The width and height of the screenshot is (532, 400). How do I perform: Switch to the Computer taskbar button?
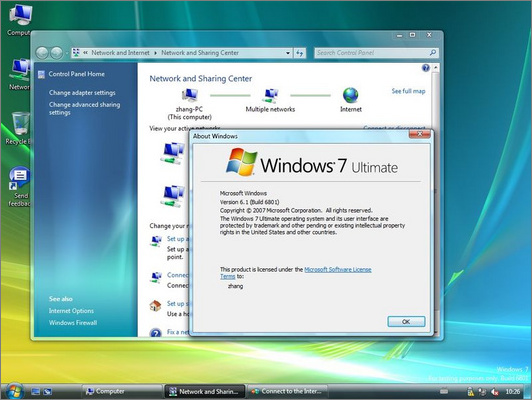(122, 391)
